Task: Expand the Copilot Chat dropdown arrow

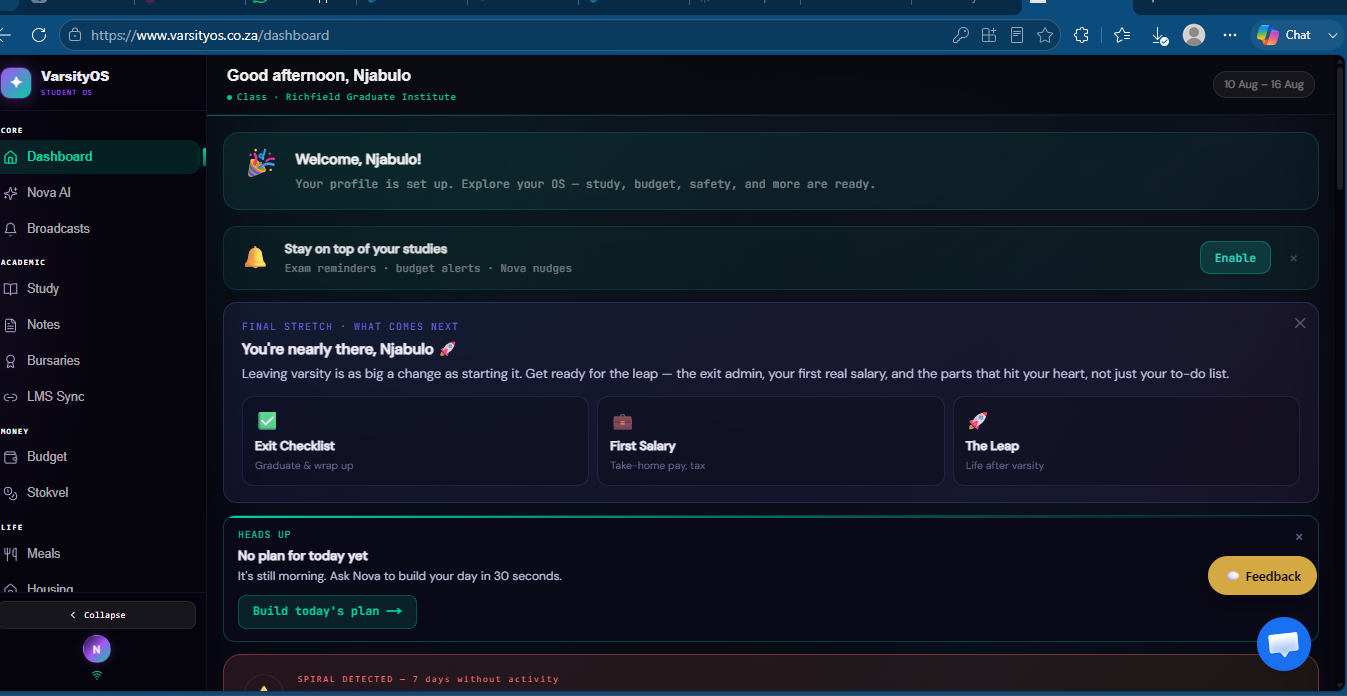Action: pyautogui.click(x=1332, y=35)
